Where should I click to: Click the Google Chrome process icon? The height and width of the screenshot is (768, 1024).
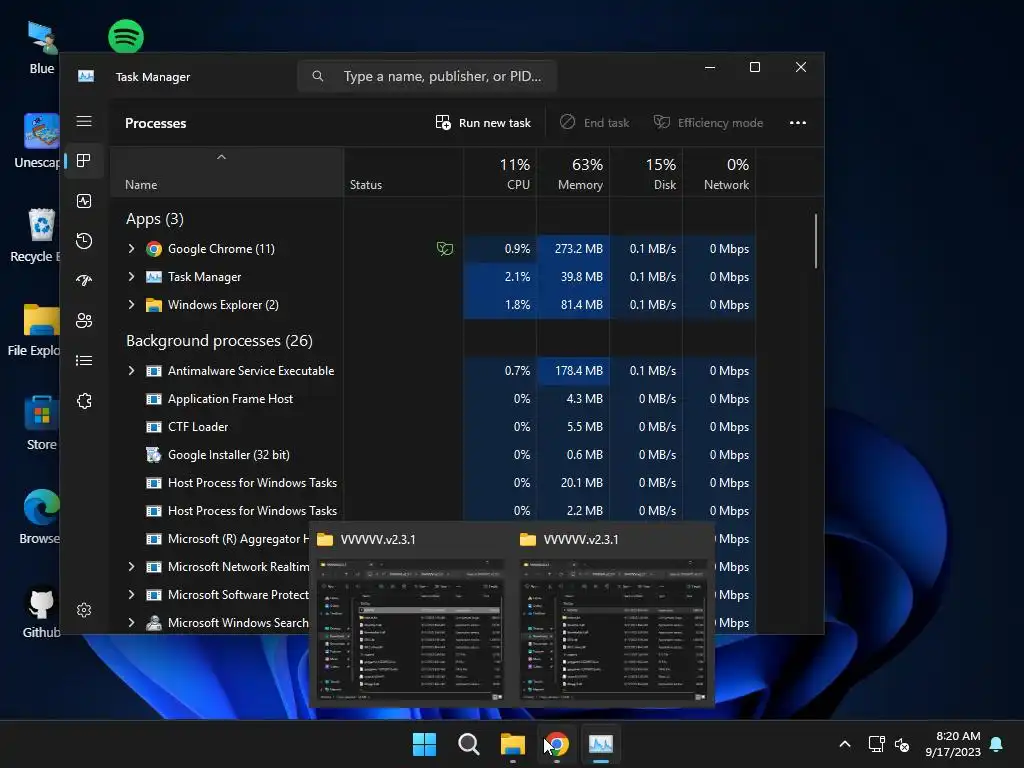point(153,249)
